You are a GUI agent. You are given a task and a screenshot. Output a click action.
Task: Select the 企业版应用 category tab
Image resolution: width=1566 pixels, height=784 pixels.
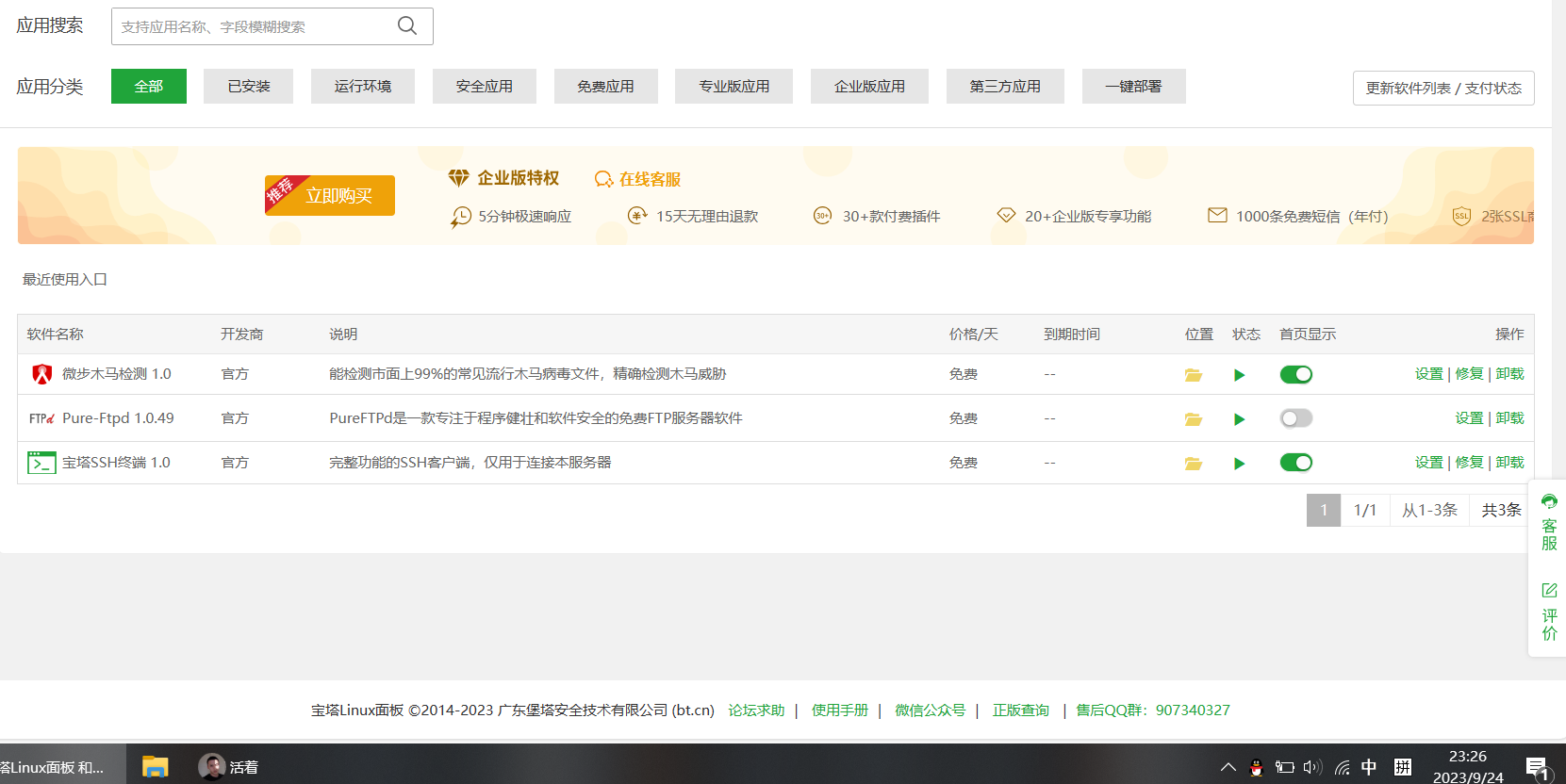click(870, 86)
